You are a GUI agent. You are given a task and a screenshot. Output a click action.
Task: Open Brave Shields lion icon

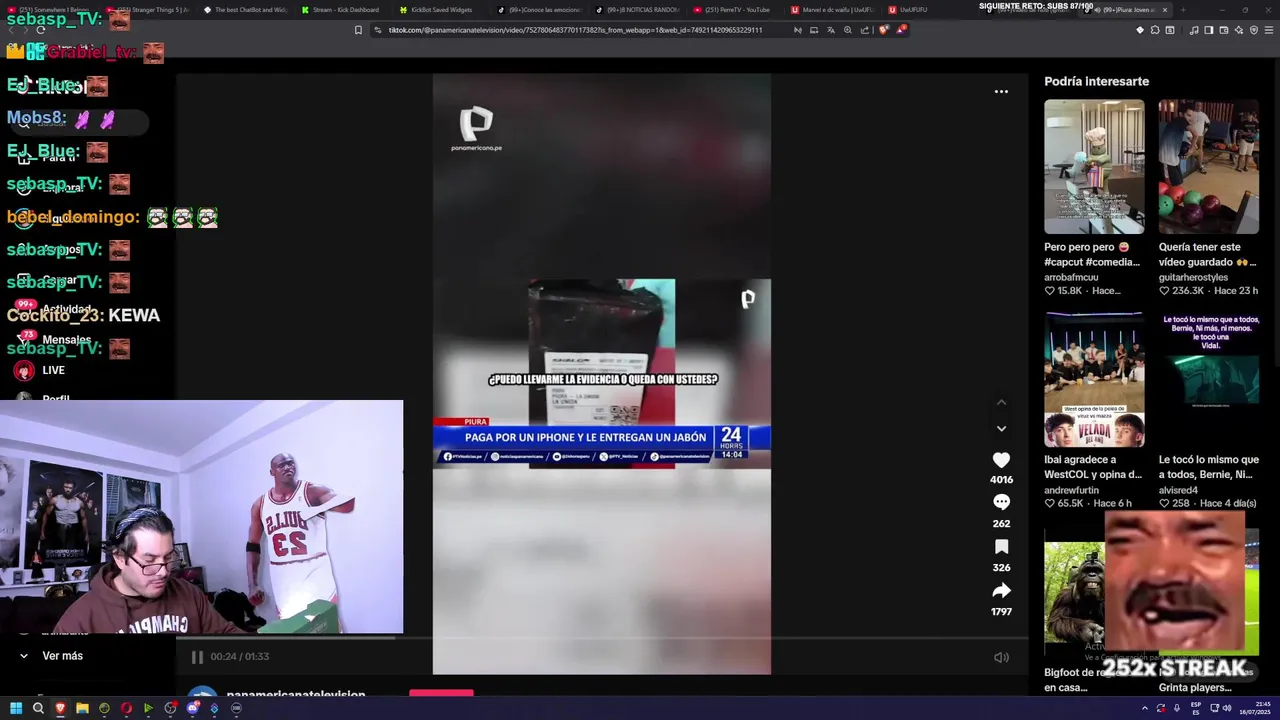pyautogui.click(x=883, y=30)
